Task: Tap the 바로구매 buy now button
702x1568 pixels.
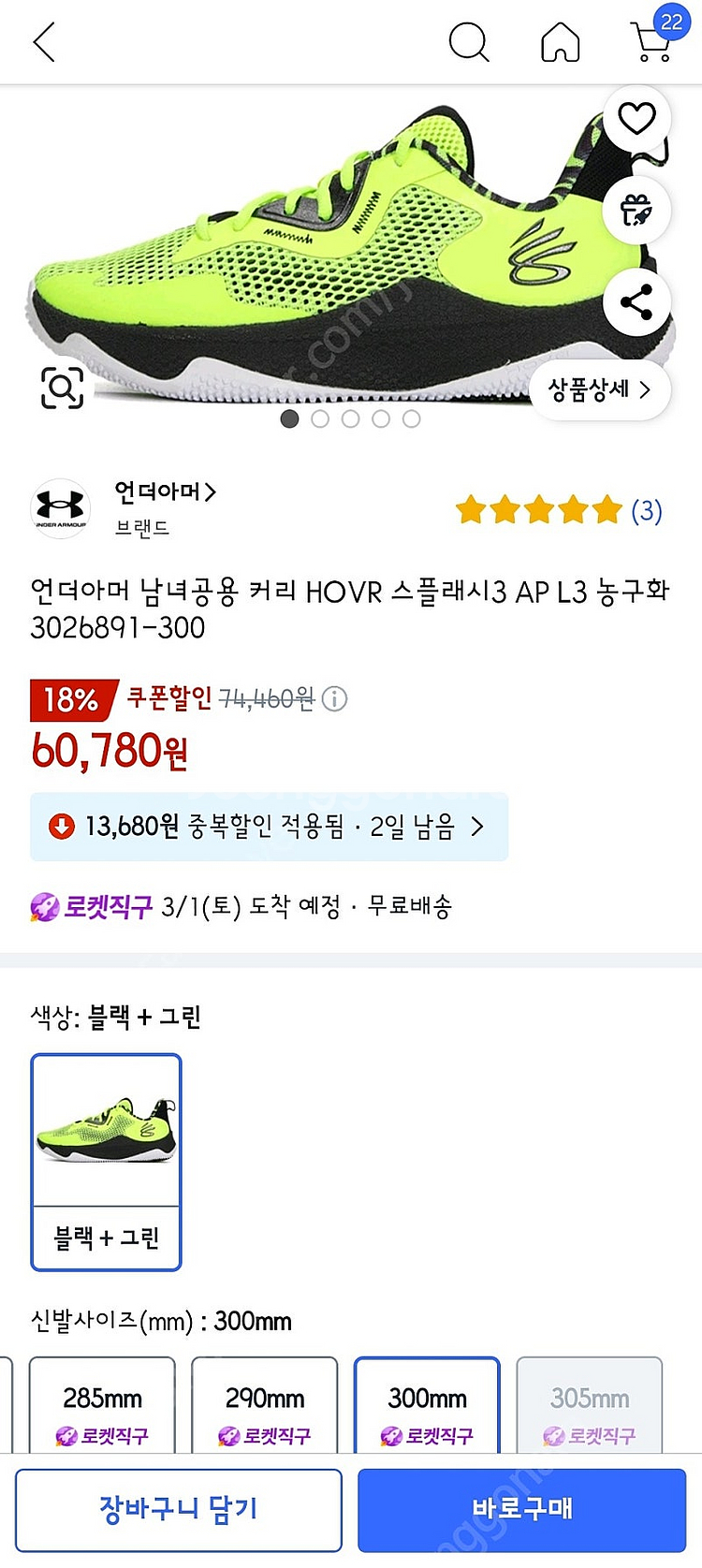Action: coord(522,1509)
